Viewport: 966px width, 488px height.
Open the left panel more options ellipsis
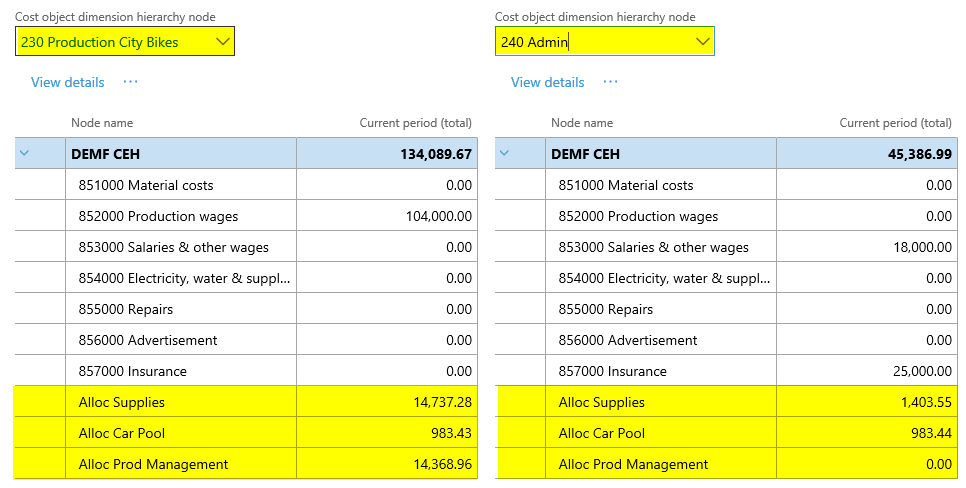coord(130,82)
